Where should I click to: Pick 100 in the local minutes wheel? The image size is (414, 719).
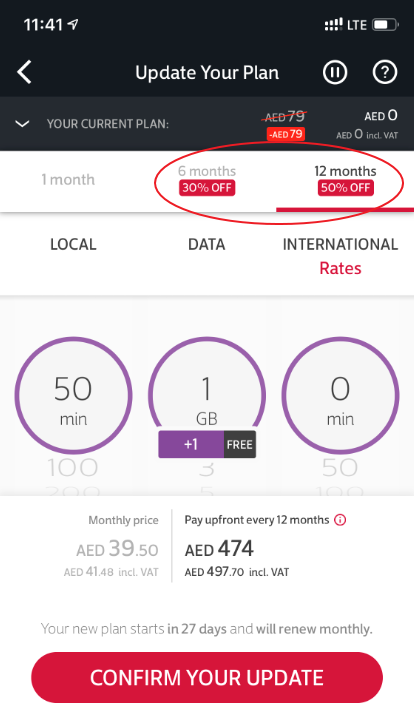73,468
